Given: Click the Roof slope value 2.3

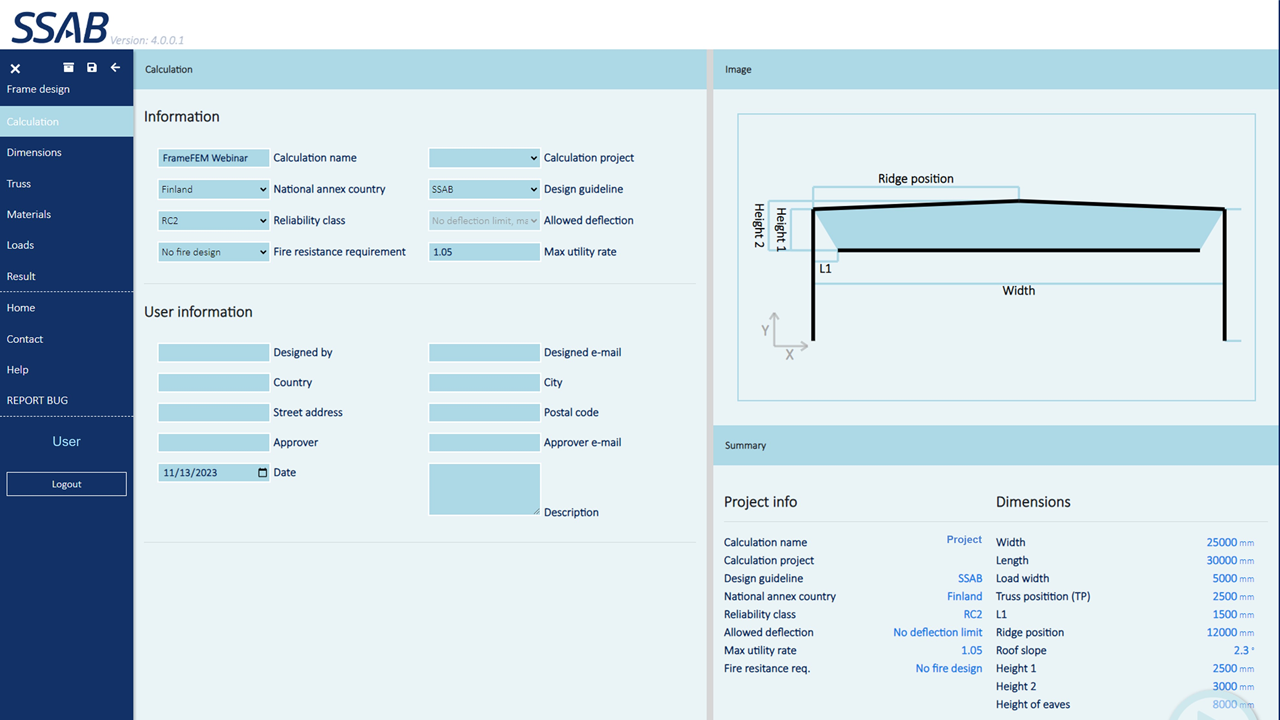Looking at the screenshot, I should point(1240,650).
